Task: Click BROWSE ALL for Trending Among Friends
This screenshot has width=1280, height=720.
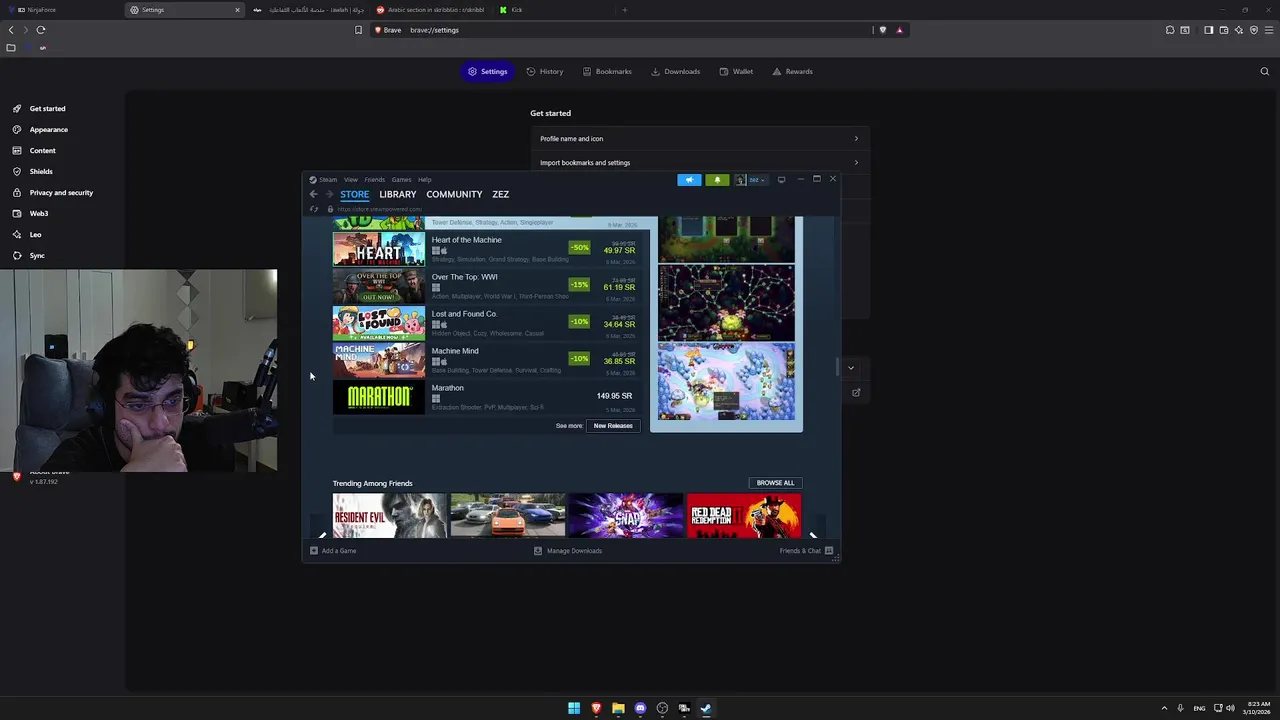Action: [x=775, y=483]
